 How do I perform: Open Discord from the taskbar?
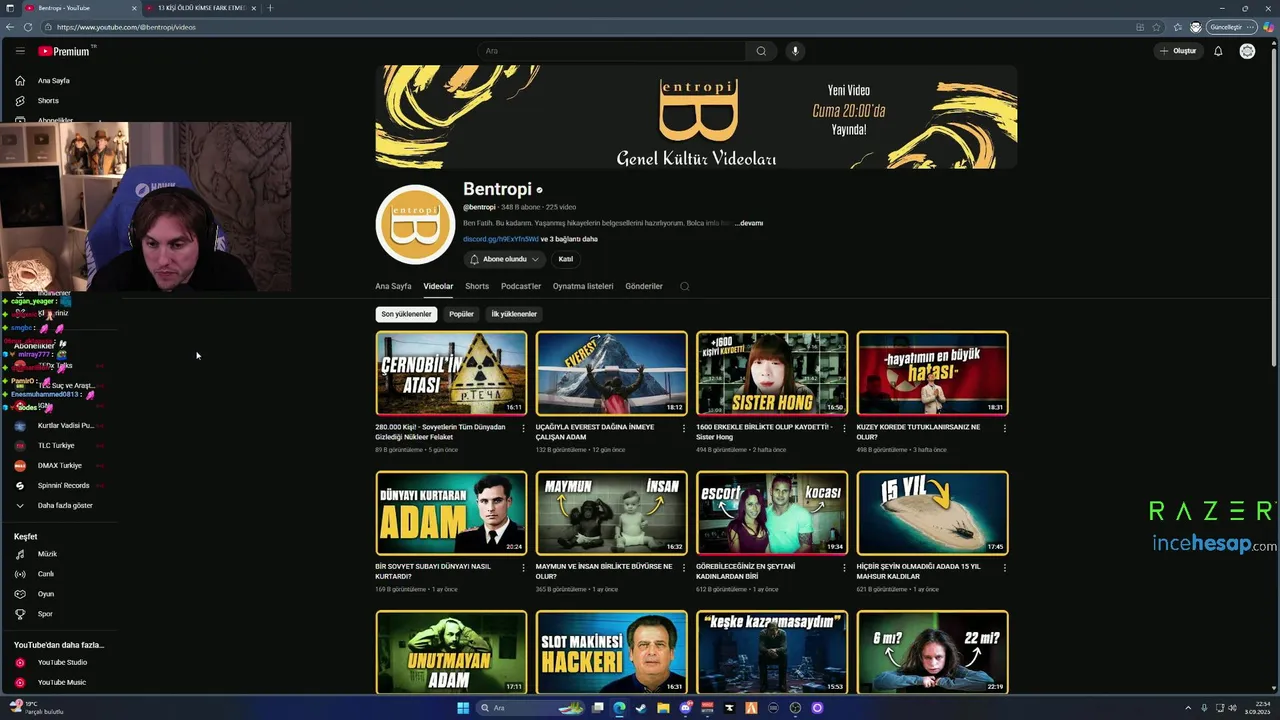point(685,708)
